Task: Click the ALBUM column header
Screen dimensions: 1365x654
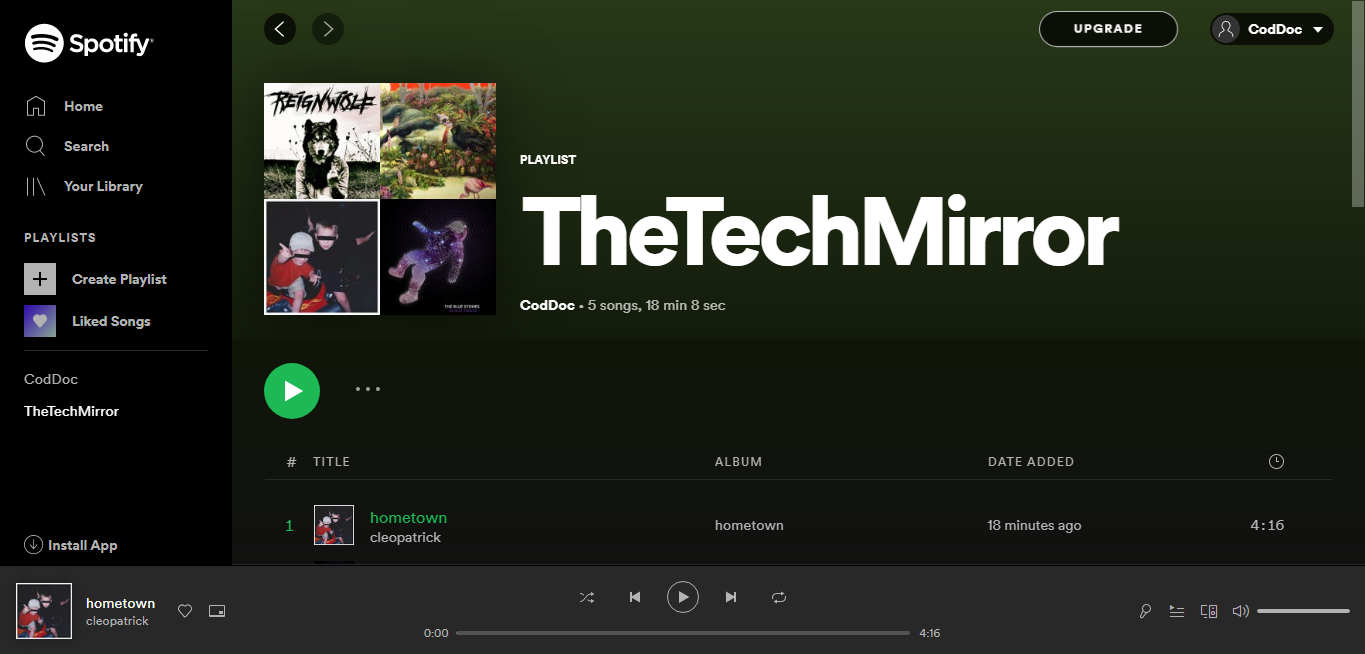Action: 738,462
